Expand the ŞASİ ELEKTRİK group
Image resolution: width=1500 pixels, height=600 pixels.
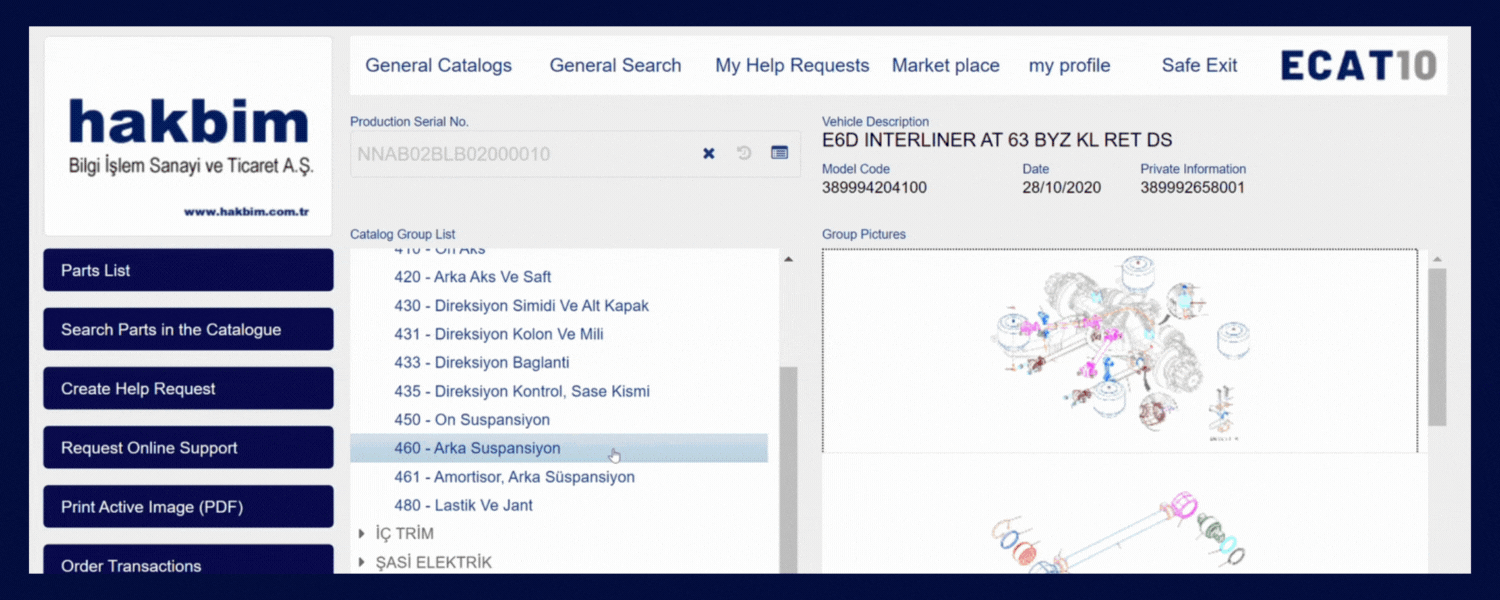click(x=362, y=563)
